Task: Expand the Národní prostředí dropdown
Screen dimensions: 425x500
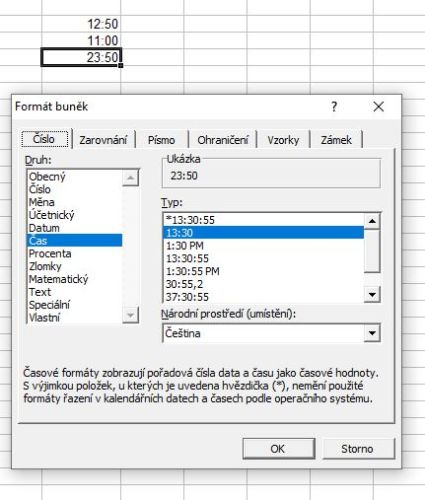Action: click(x=372, y=333)
